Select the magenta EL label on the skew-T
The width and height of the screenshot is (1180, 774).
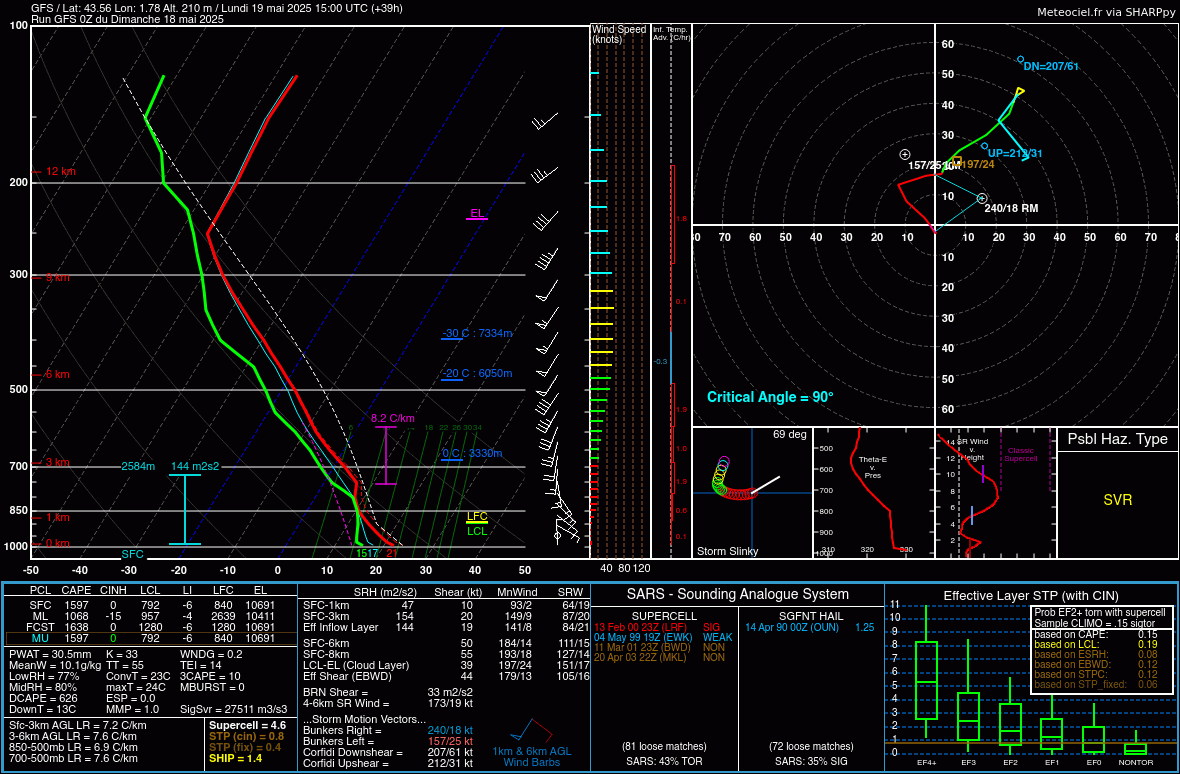coord(476,213)
